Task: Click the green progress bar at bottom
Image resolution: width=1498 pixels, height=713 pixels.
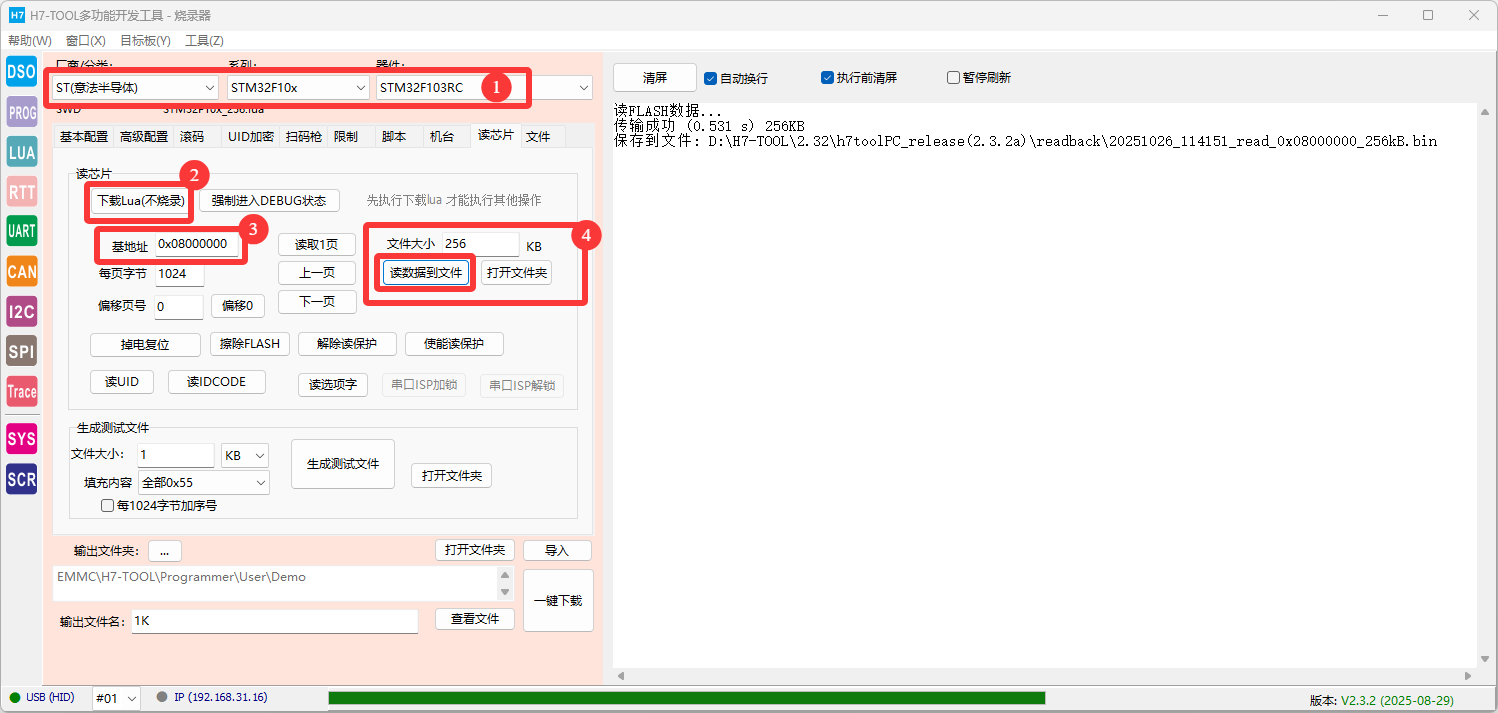Action: [x=686, y=698]
